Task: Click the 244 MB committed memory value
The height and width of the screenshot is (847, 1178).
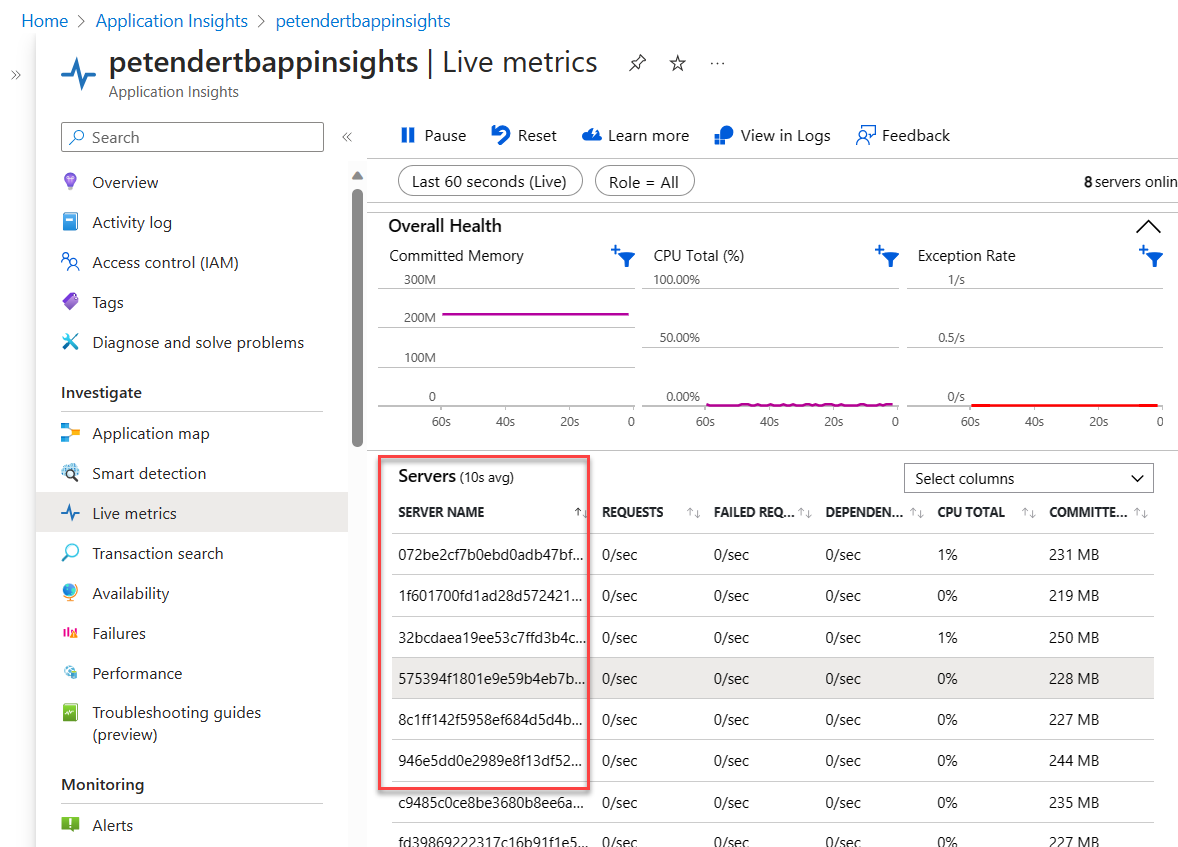Action: [1074, 761]
